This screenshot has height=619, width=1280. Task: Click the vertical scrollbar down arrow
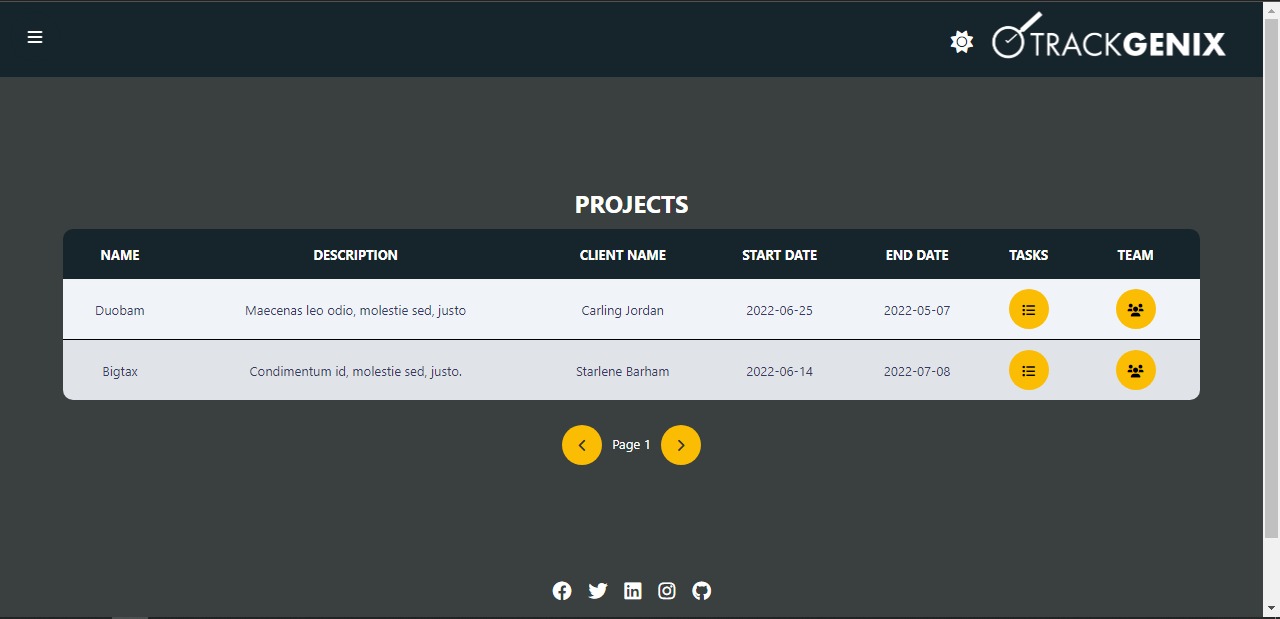(1271, 607)
